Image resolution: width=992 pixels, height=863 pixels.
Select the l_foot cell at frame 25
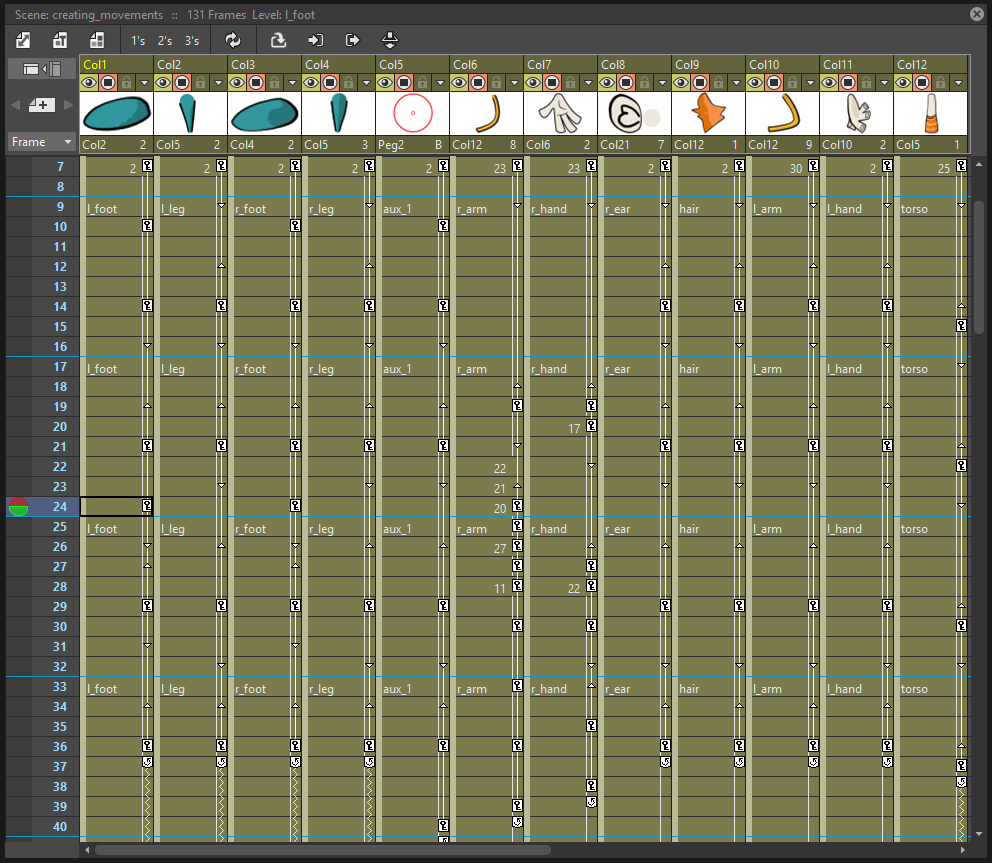[x=116, y=528]
